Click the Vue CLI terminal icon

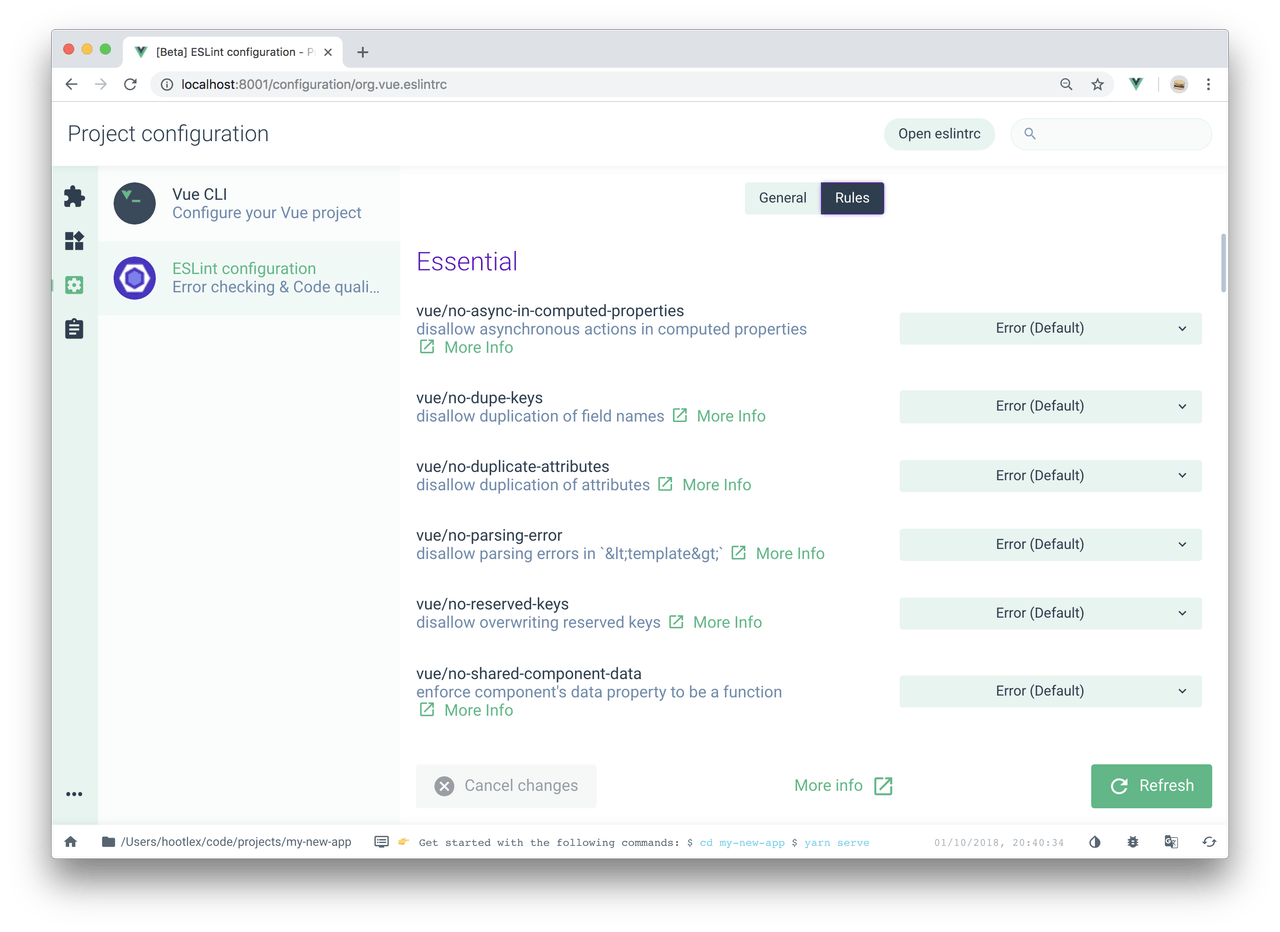tap(135, 203)
